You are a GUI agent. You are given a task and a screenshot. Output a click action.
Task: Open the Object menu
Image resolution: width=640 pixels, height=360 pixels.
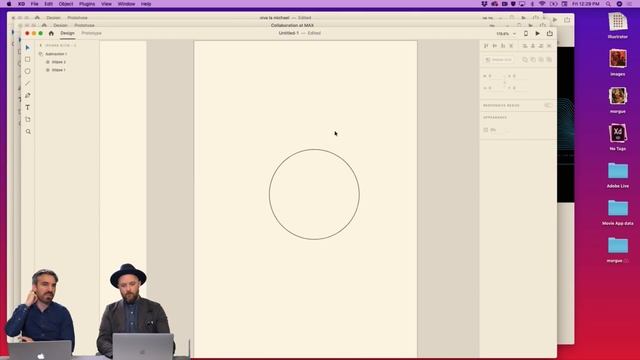(x=66, y=4)
